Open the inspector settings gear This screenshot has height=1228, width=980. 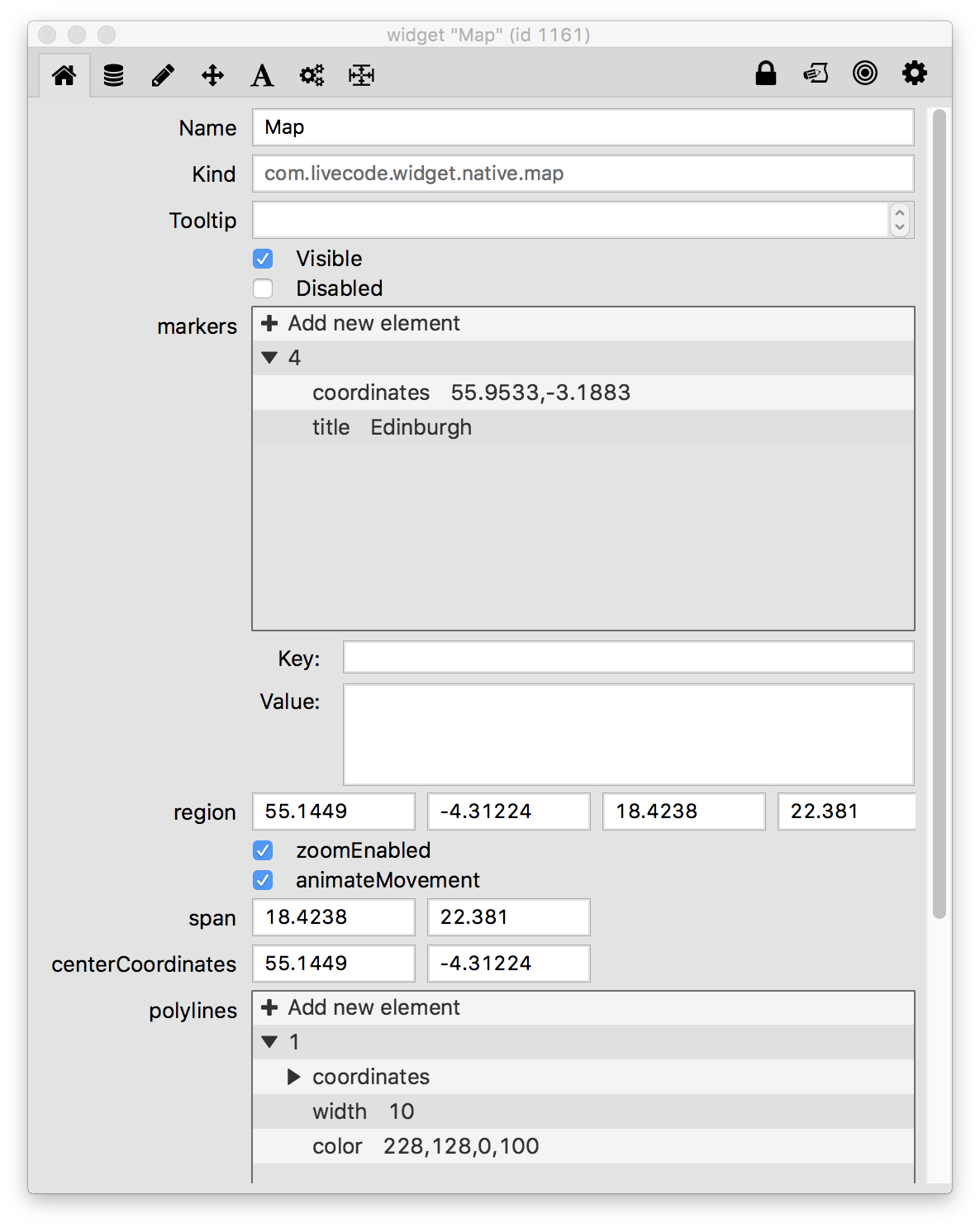pyautogui.click(x=915, y=74)
